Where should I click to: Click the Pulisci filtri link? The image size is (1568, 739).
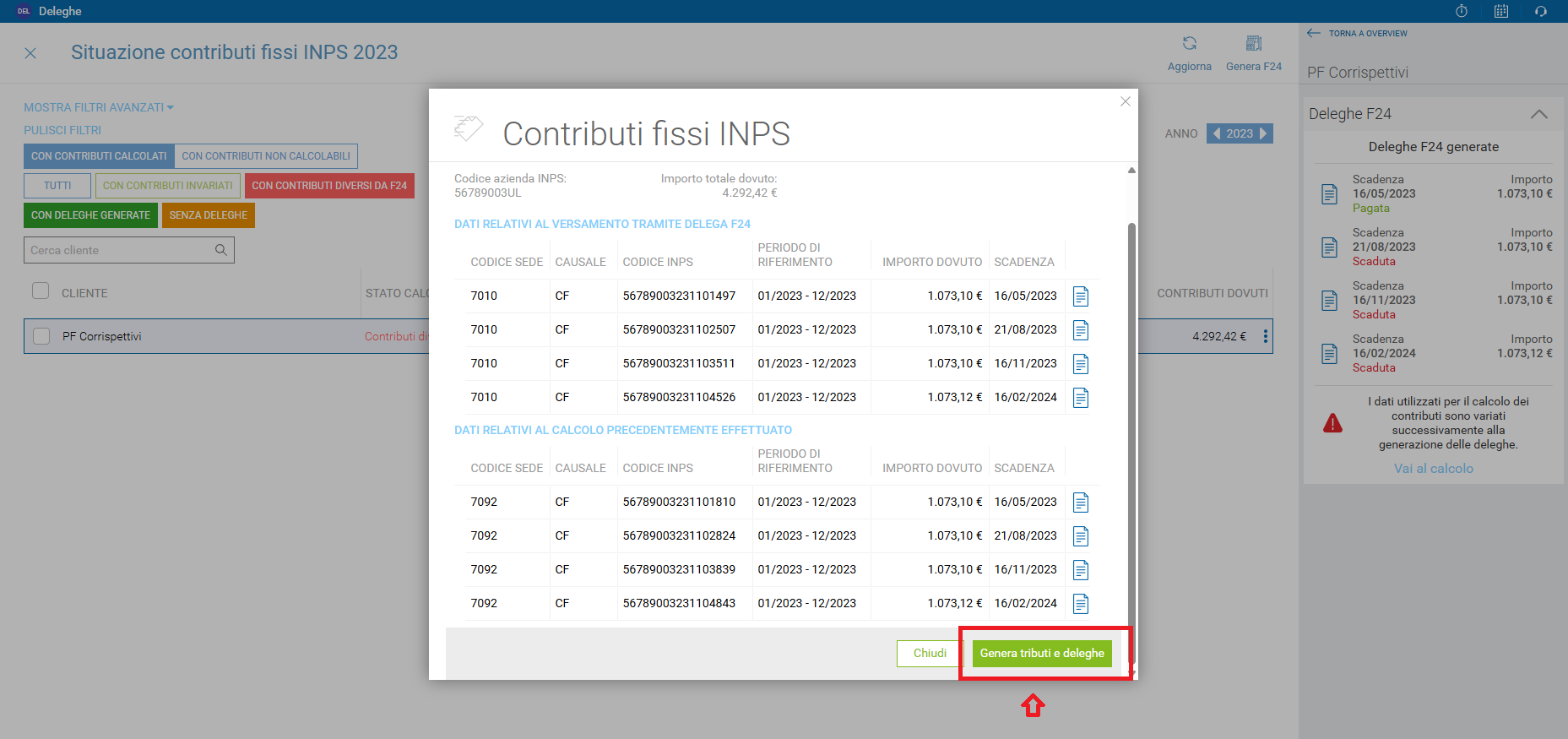[x=62, y=130]
